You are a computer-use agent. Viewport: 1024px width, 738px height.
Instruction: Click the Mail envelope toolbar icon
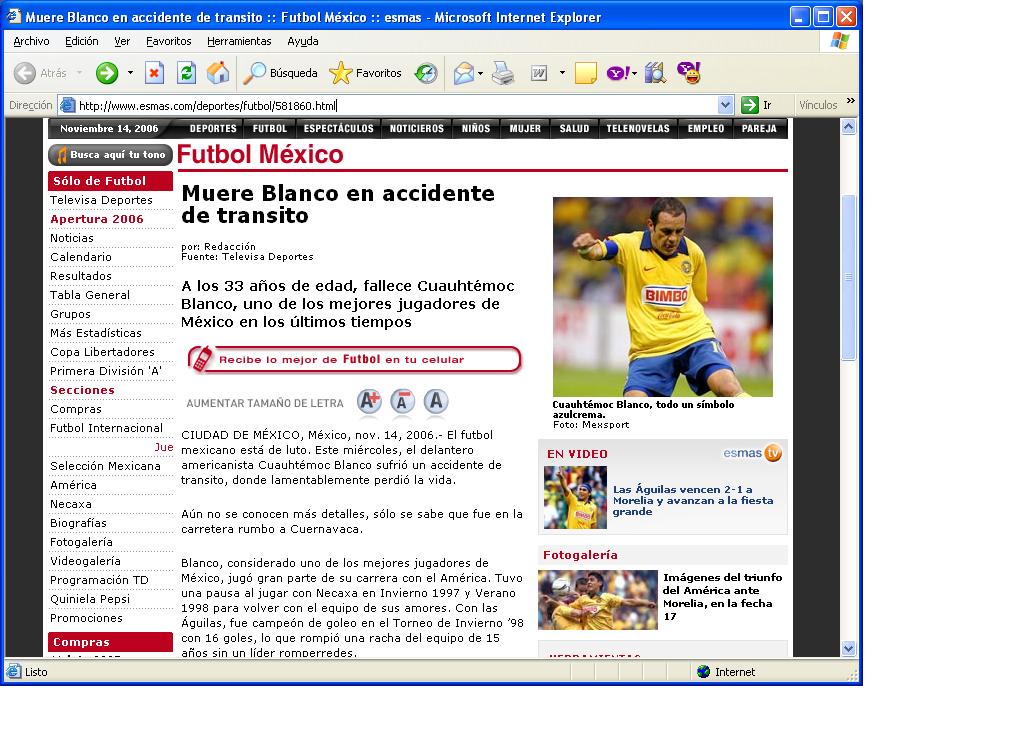pyautogui.click(x=463, y=73)
